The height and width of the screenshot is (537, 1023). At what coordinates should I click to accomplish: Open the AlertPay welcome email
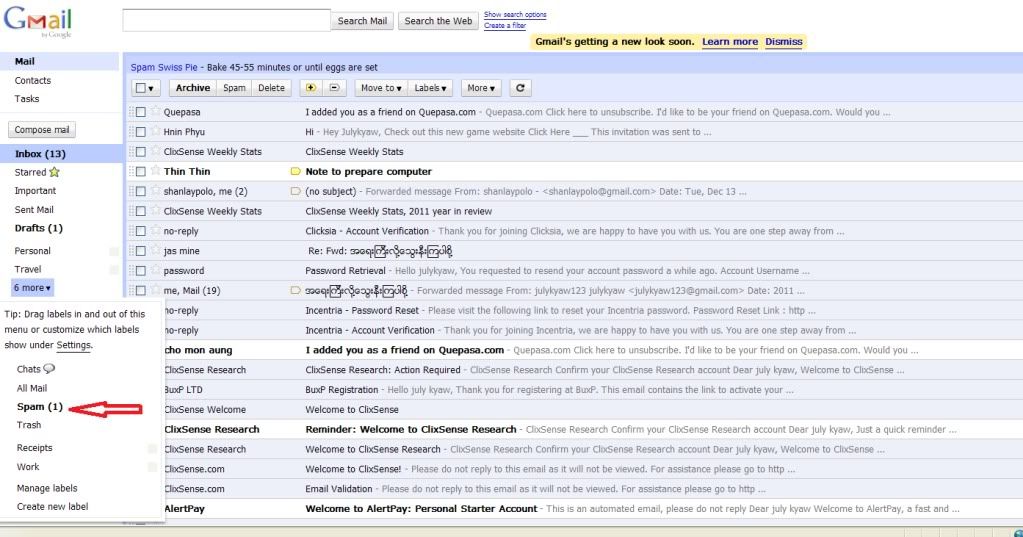click(x=421, y=509)
